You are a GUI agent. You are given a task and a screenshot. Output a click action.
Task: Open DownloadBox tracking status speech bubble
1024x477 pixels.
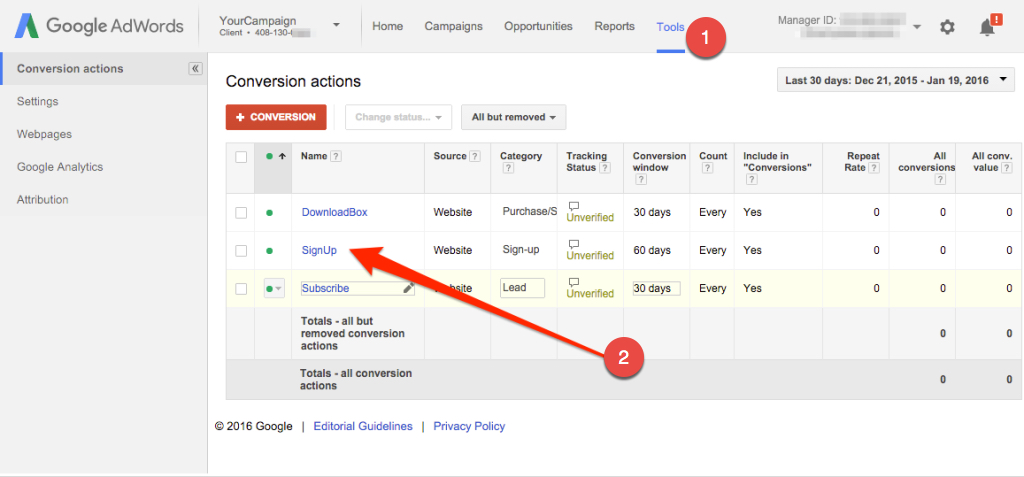click(x=573, y=206)
